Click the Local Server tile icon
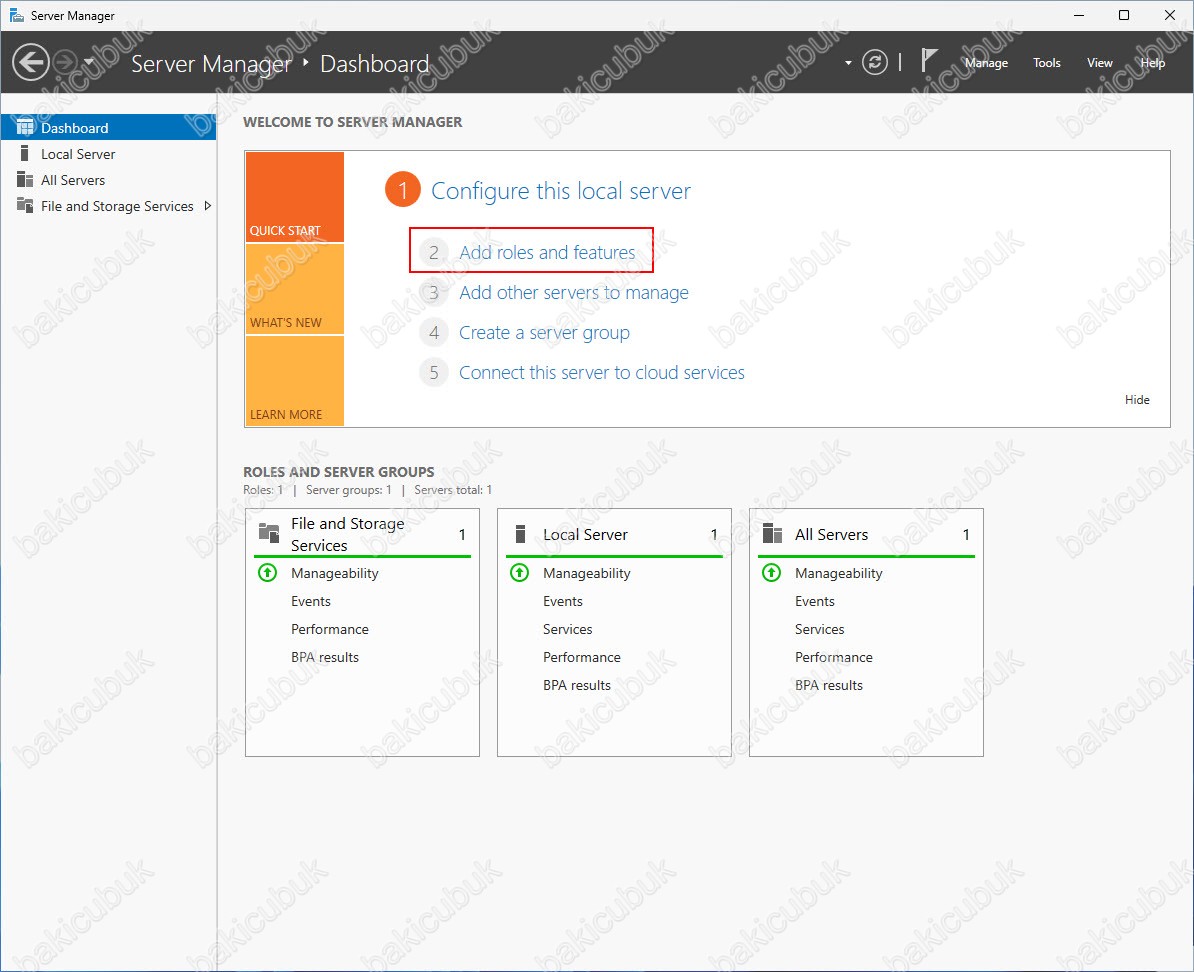 [x=521, y=534]
